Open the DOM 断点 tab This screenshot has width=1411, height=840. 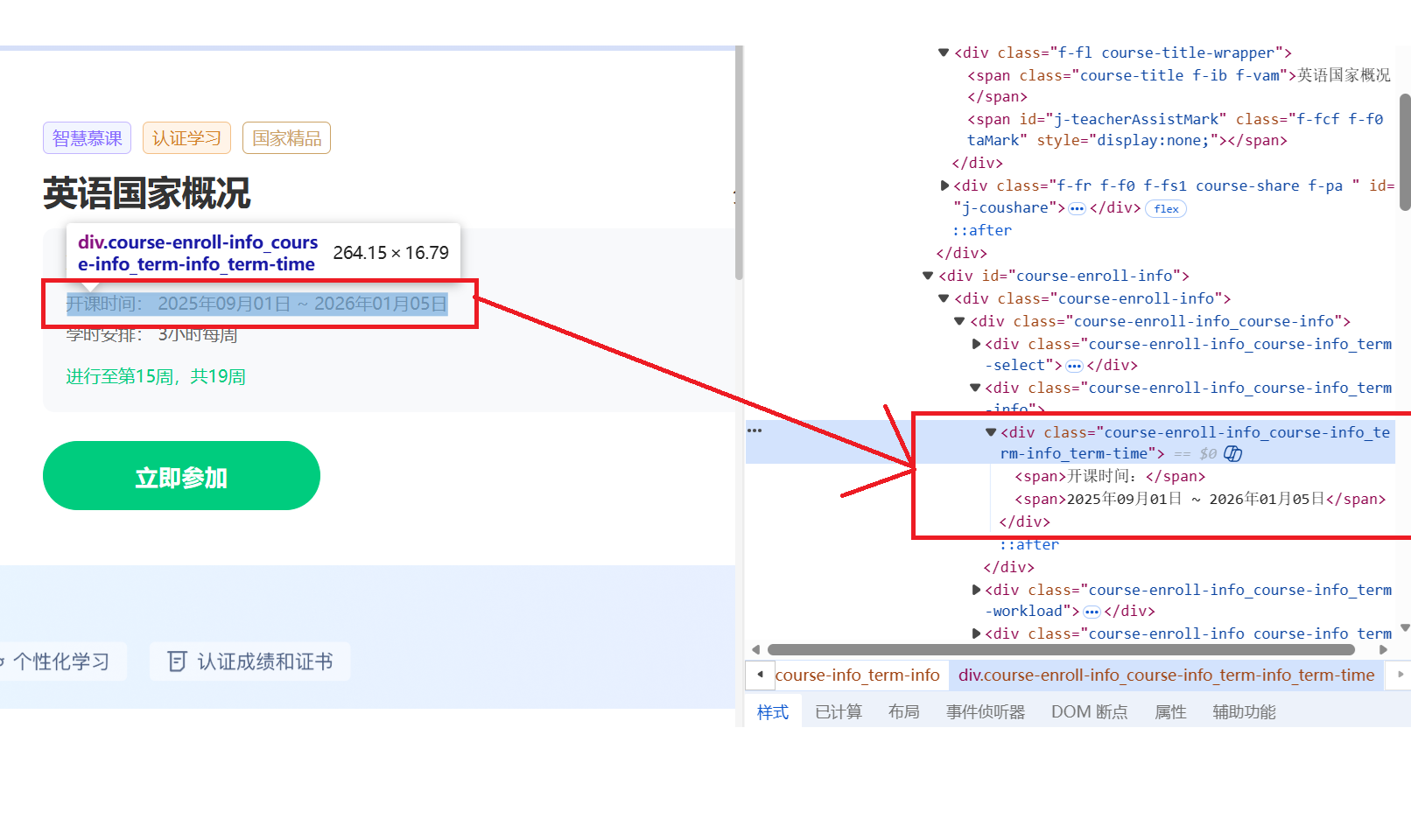[x=1090, y=711]
